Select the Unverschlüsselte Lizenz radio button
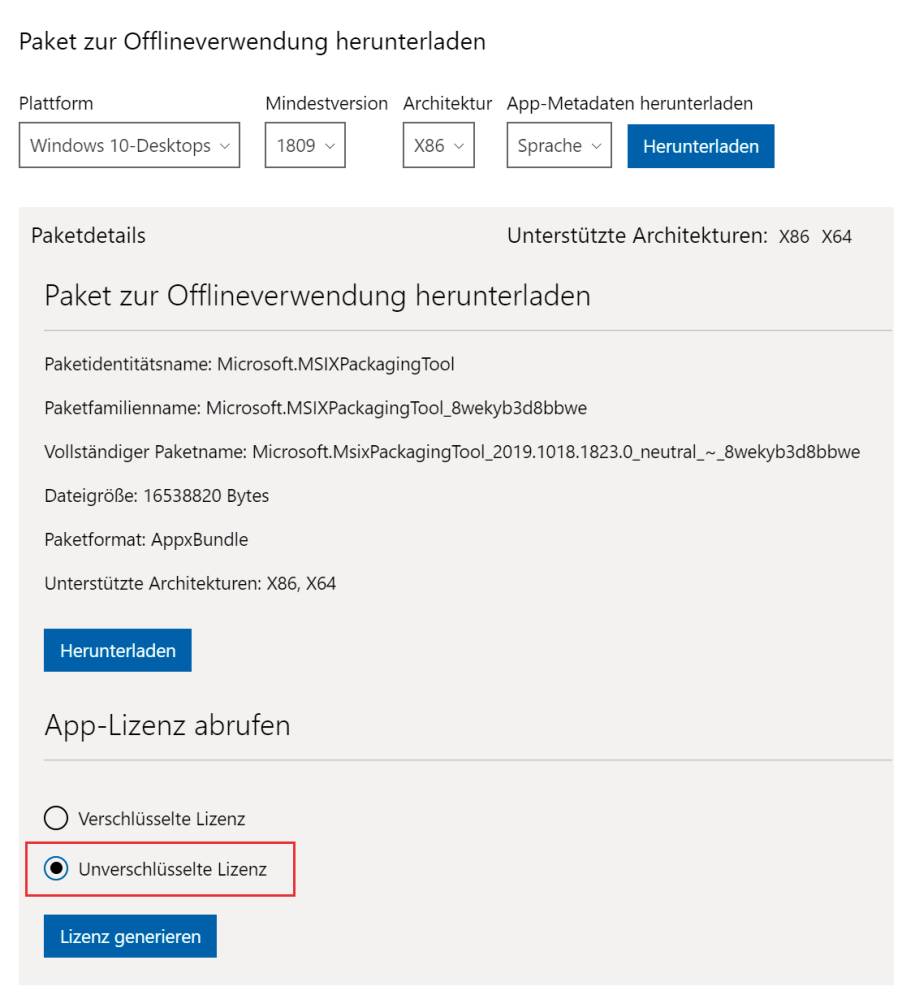The image size is (915, 1008). click(x=56, y=868)
